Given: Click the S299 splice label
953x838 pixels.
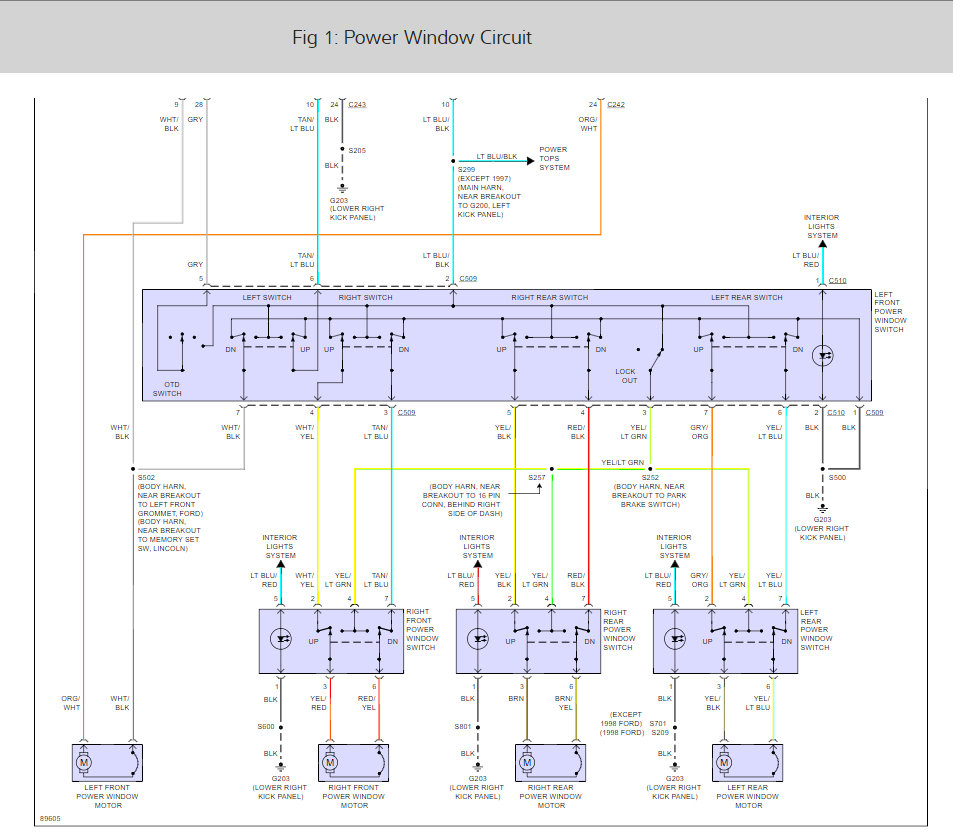Looking at the screenshot, I should click(x=467, y=170).
